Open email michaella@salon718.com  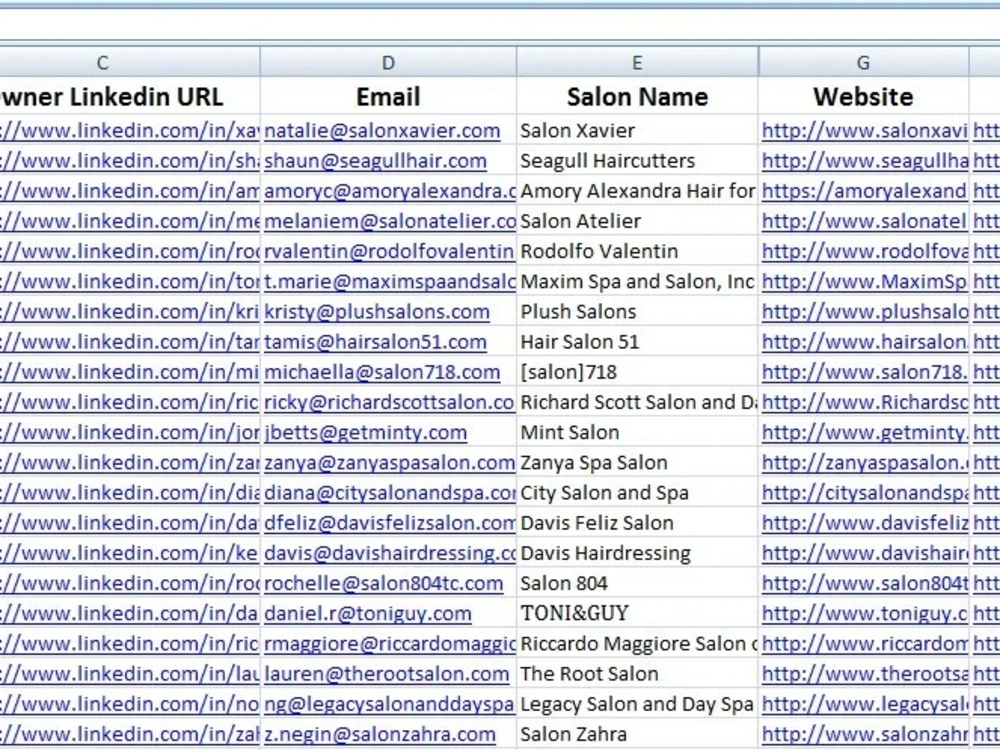coord(382,372)
